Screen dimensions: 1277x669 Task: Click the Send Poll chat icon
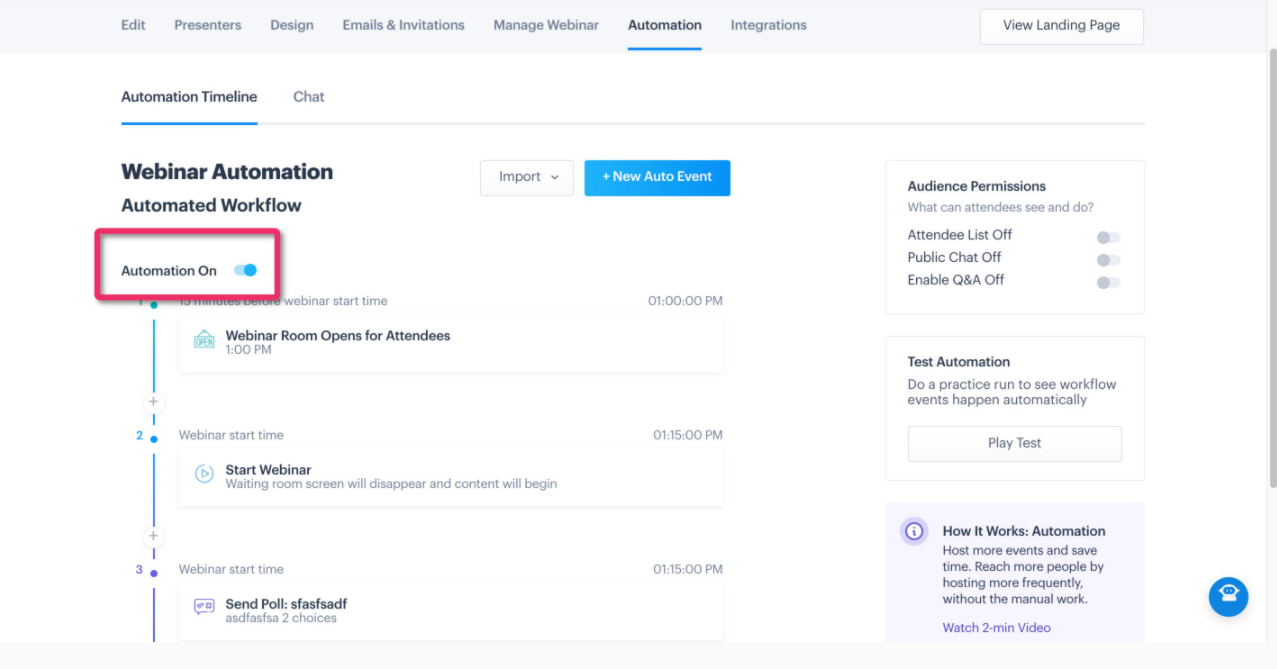[204, 607]
